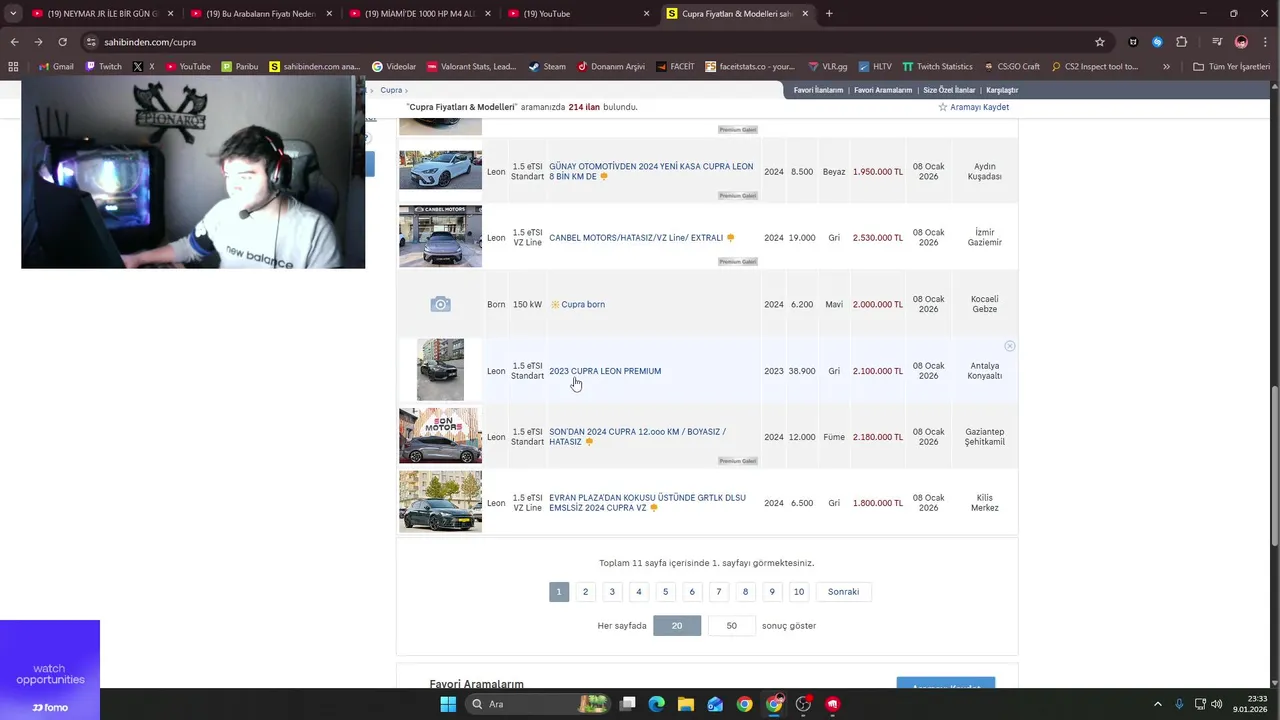
Task: Open Microsoft Edge from taskbar
Action: pyautogui.click(x=657, y=704)
